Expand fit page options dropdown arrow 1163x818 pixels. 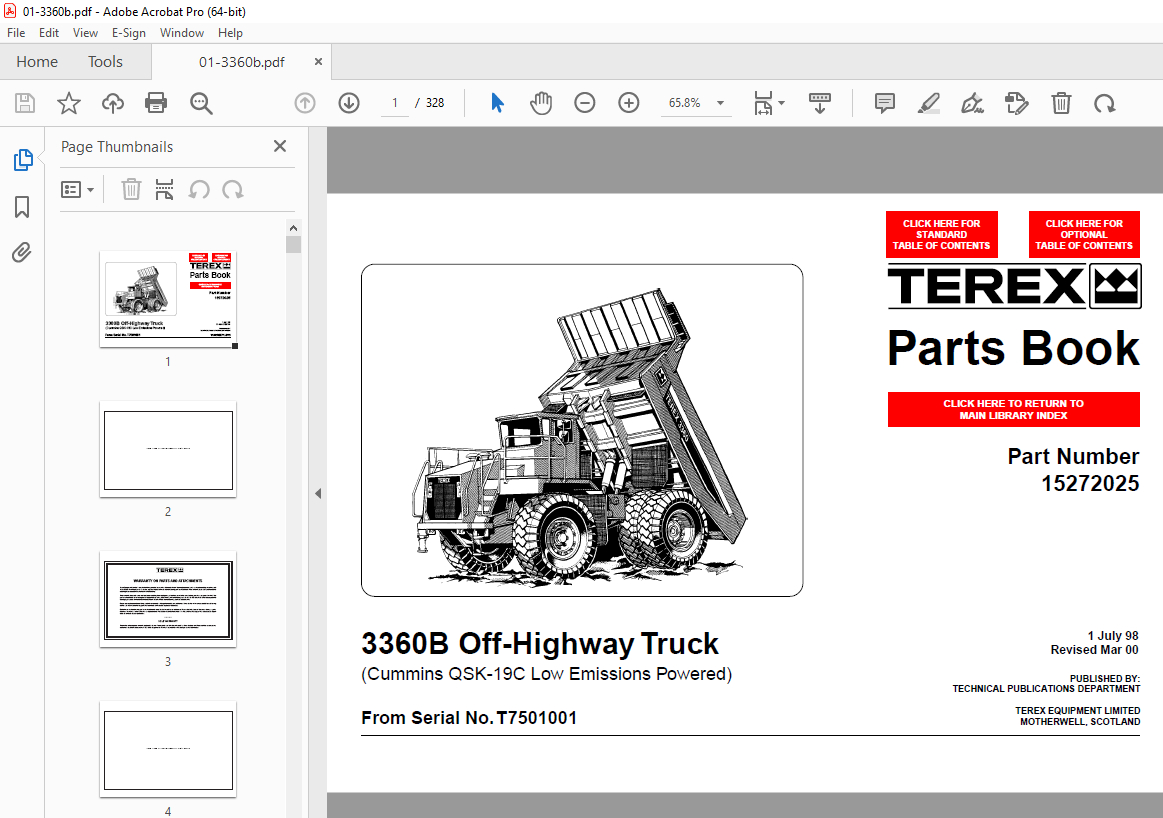pos(781,103)
